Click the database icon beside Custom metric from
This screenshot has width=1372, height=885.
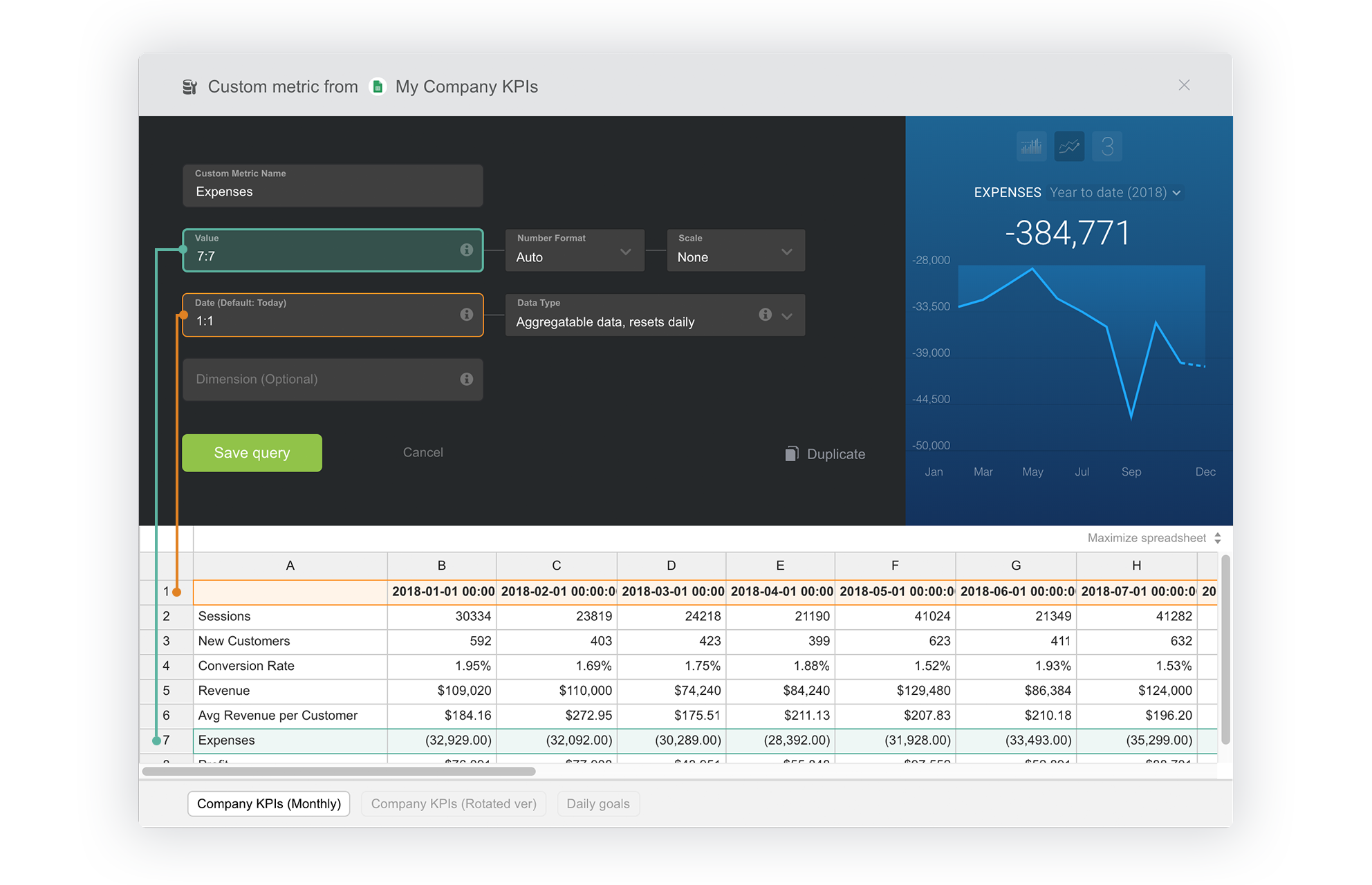point(189,86)
